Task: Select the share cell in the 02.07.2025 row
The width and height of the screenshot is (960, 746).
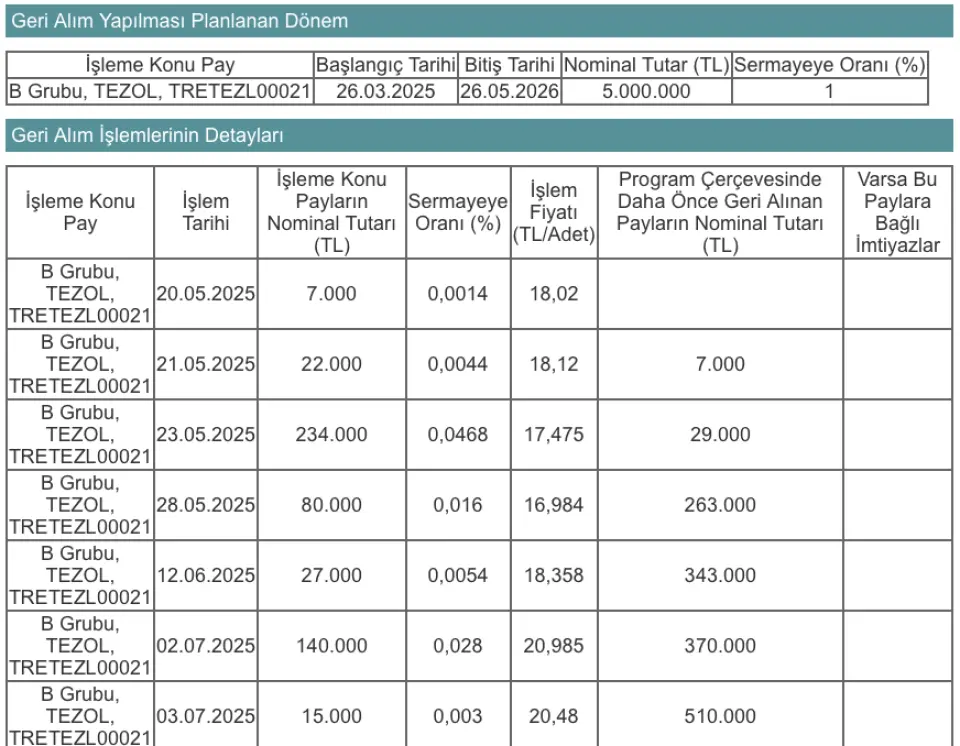Action: pos(80,646)
